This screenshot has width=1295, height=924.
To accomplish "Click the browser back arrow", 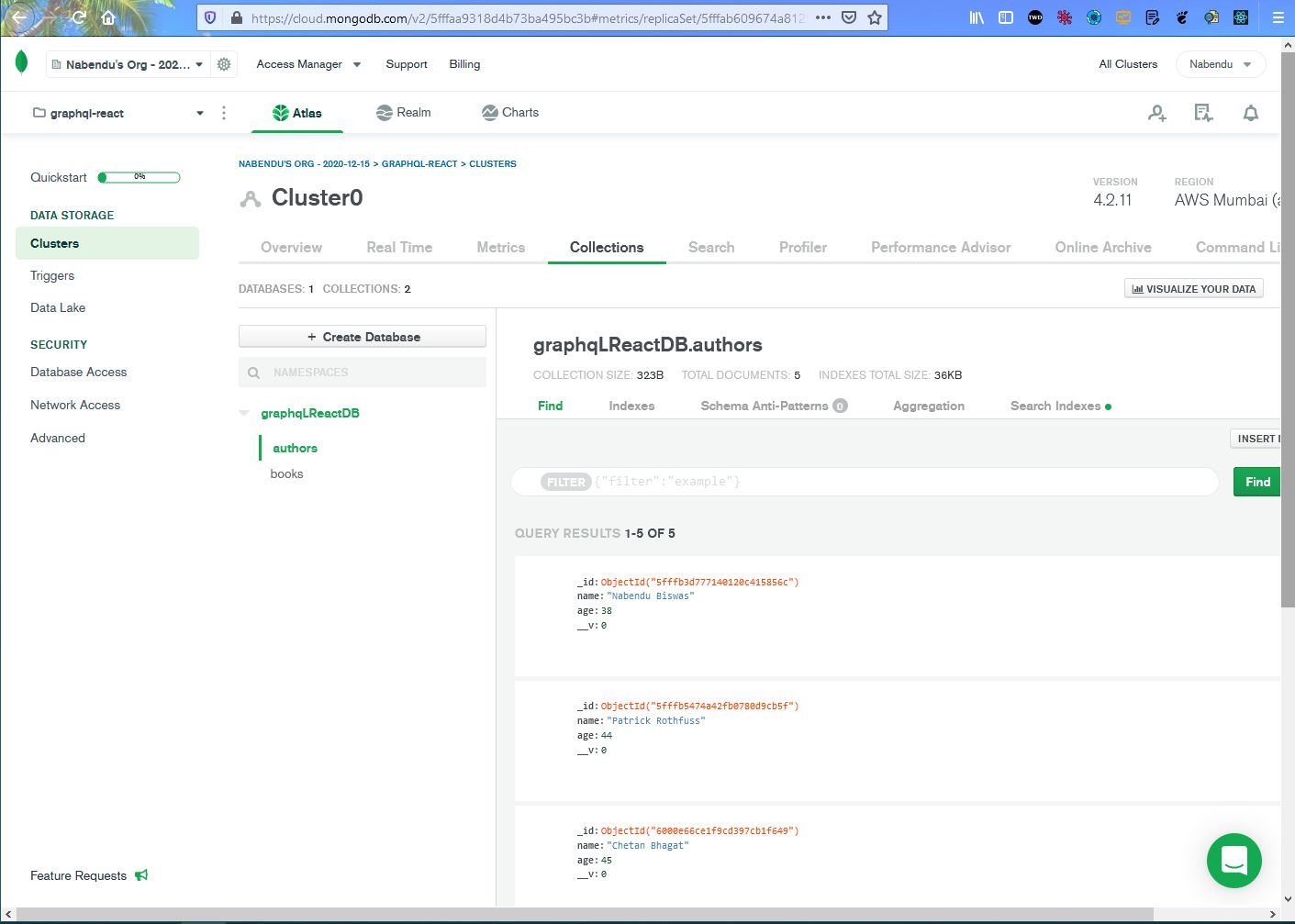I will (x=19, y=17).
